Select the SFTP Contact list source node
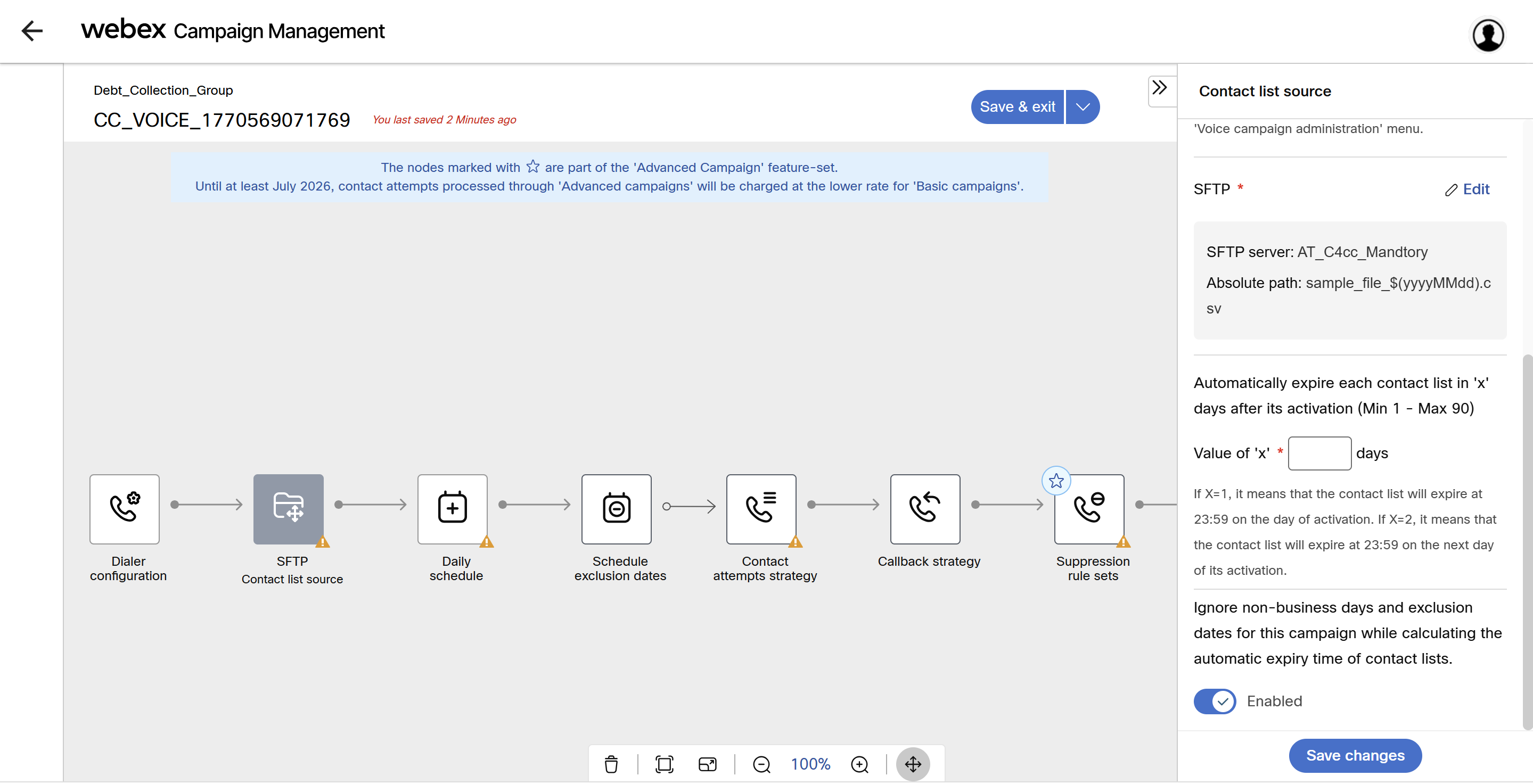This screenshot has width=1533, height=784. (x=289, y=509)
